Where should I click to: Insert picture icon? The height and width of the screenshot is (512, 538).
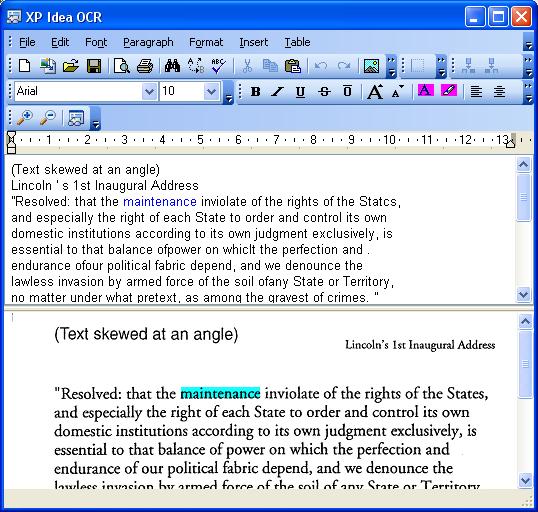click(371, 65)
